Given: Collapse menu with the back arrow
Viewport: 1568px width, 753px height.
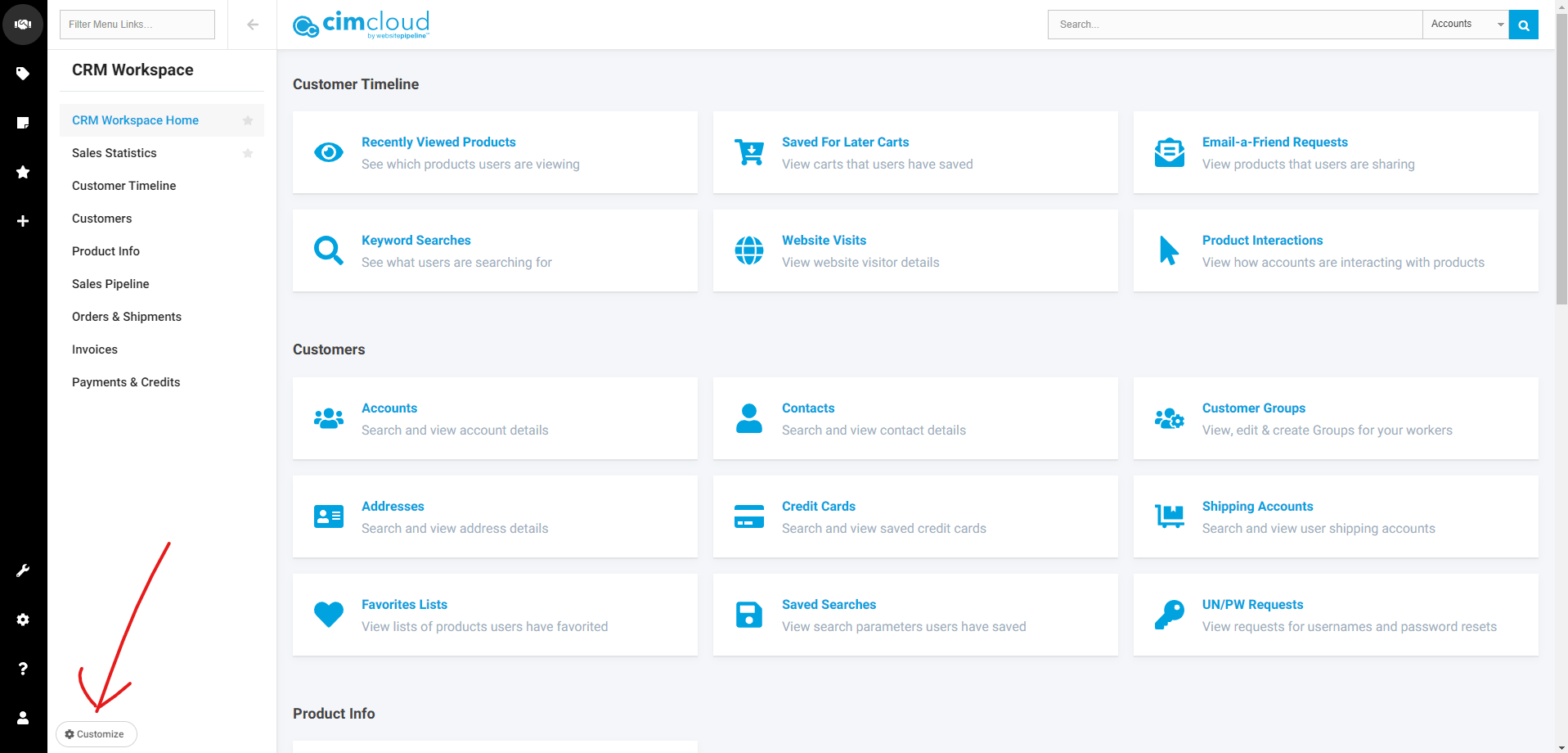Looking at the screenshot, I should click(x=253, y=25).
